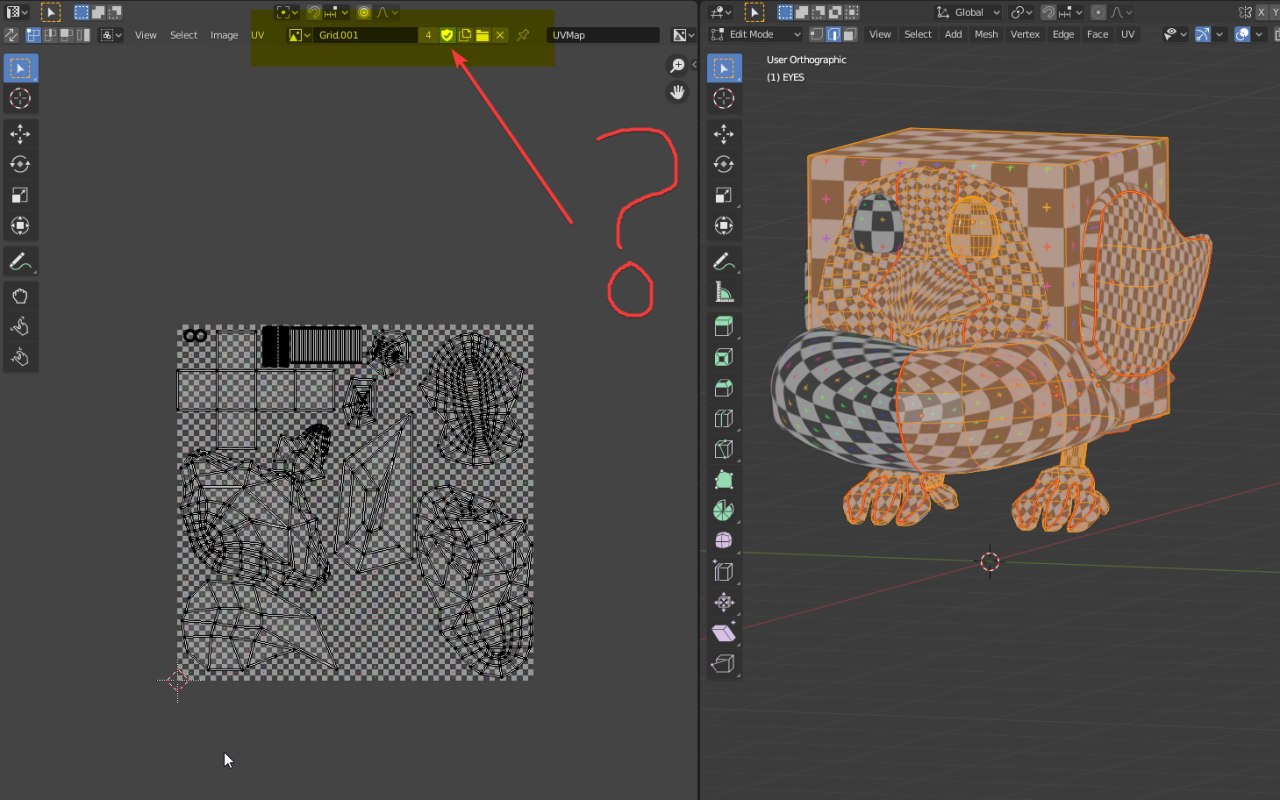Select the Inset Faces tool

724,357
